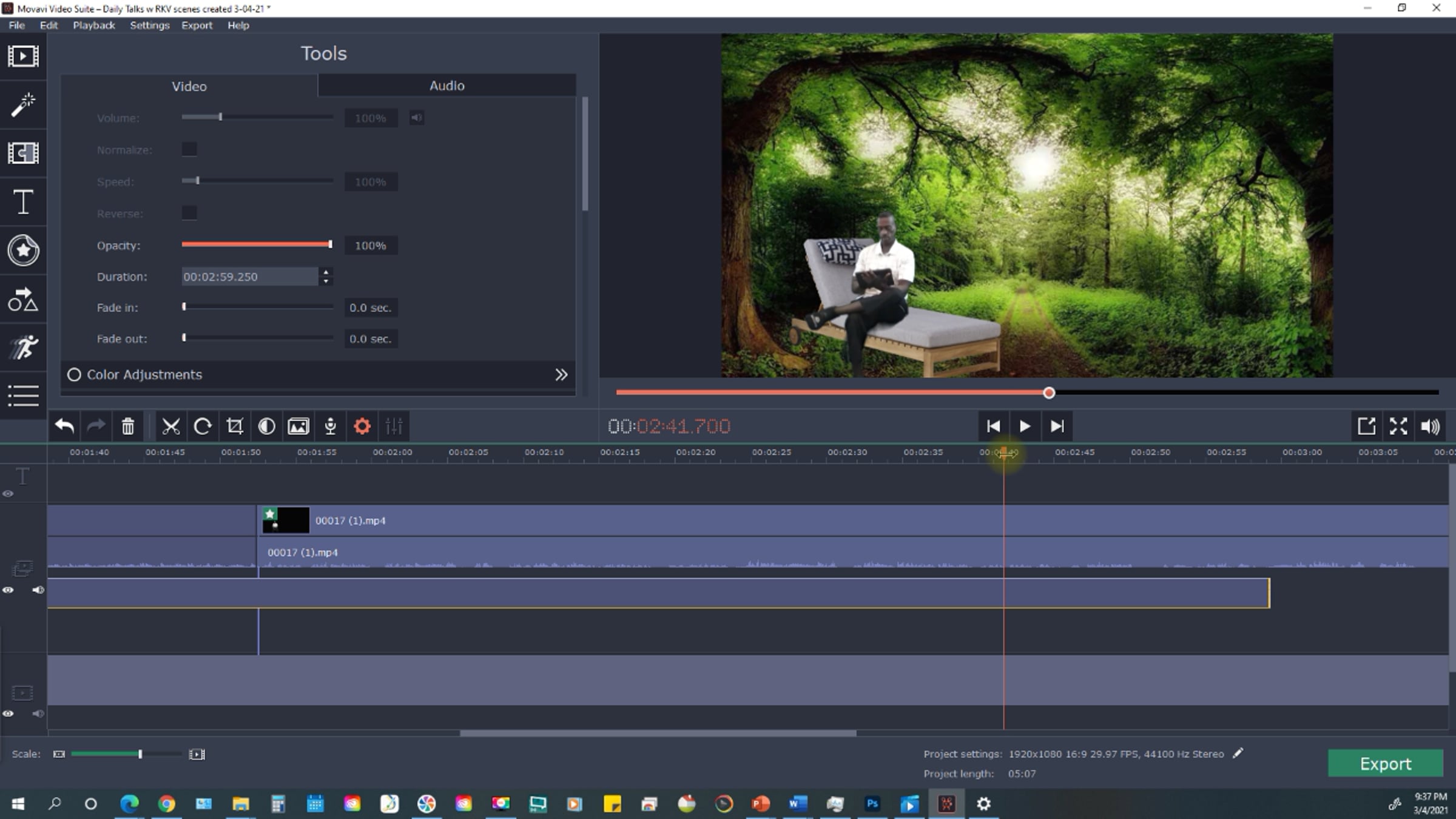Open the Titles text panel
The image size is (1456, 819).
(23, 202)
